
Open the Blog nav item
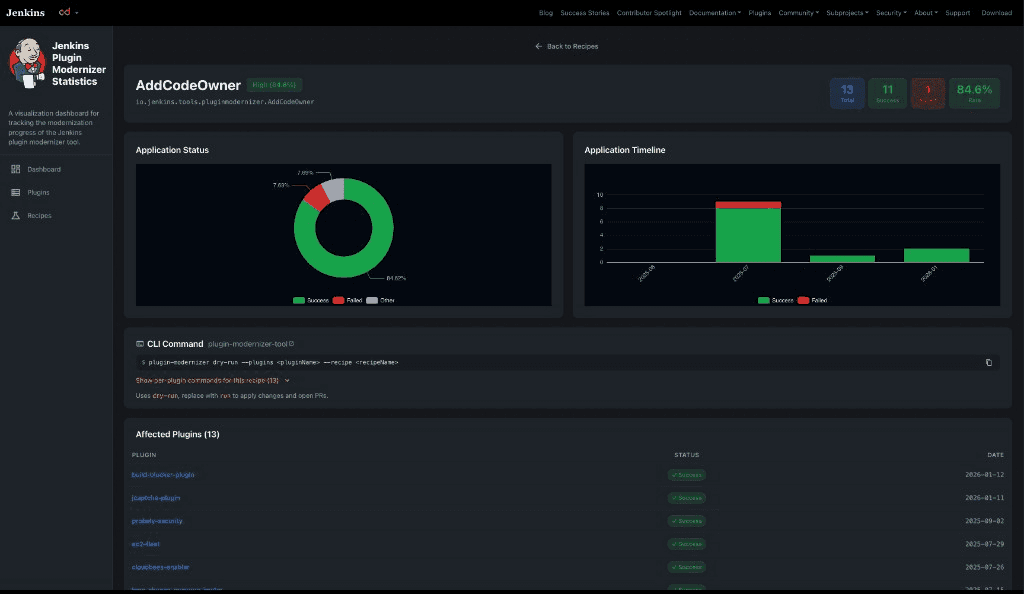pos(546,12)
